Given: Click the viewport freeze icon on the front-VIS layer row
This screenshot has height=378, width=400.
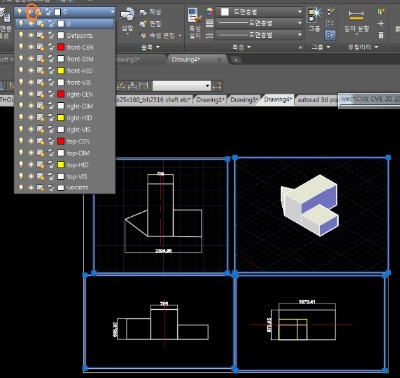Looking at the screenshot, I should click(x=41, y=83).
